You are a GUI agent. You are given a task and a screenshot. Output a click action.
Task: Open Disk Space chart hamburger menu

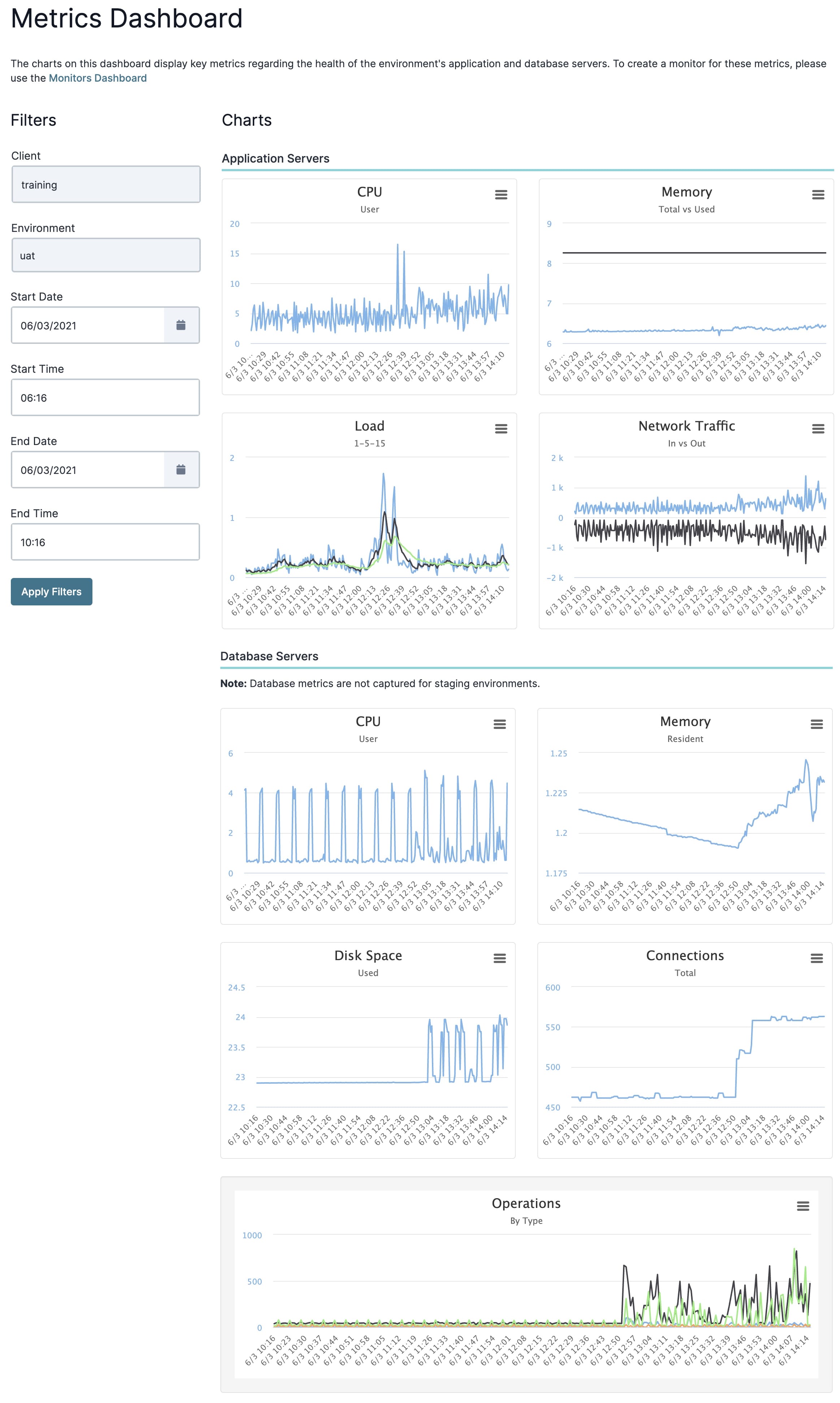tap(499, 958)
